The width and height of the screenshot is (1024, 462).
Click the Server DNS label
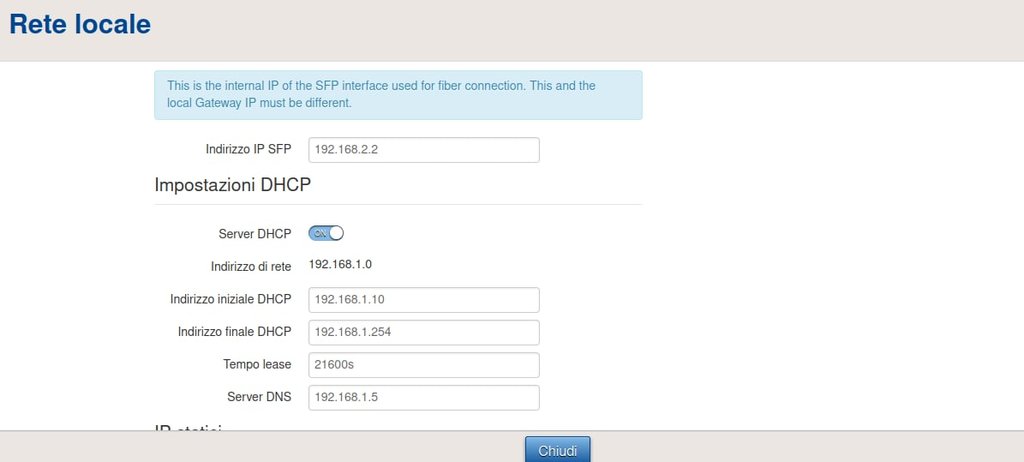click(259, 397)
